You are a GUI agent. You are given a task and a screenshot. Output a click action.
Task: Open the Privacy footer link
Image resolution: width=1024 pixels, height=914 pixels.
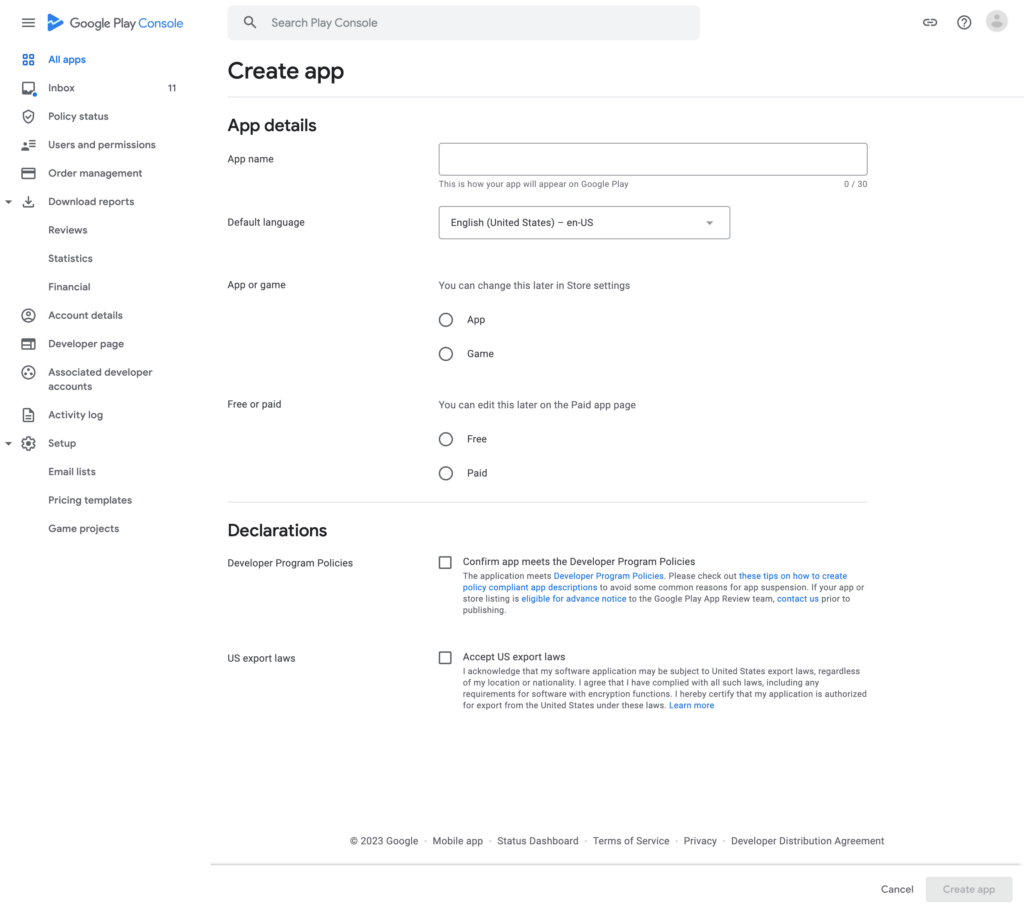click(x=700, y=841)
